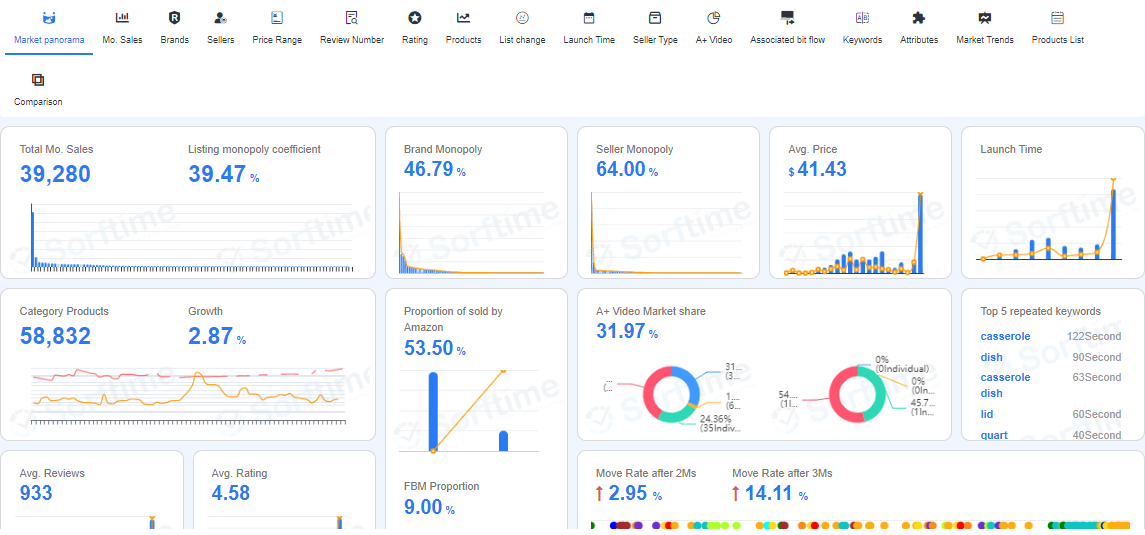Click the 'quart' keyword link

994,435
